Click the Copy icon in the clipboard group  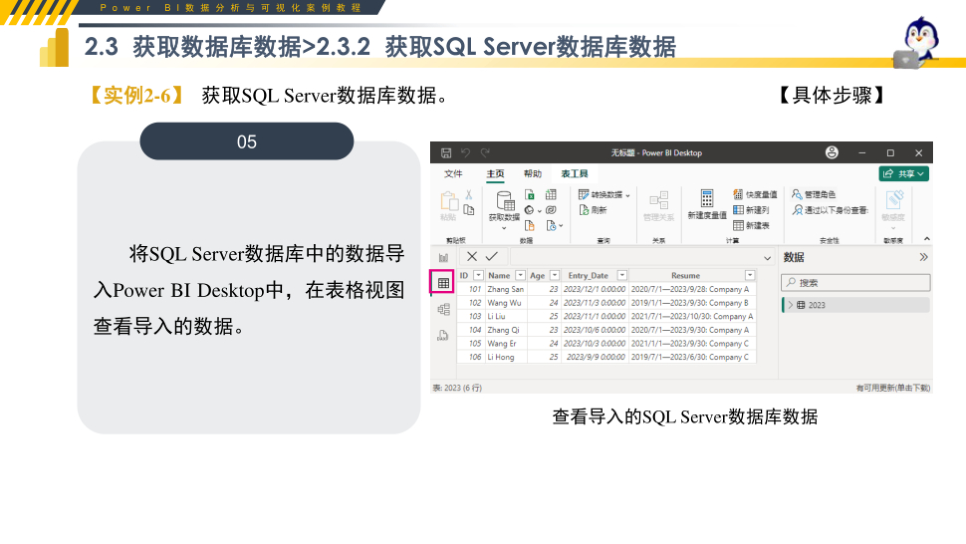469,210
